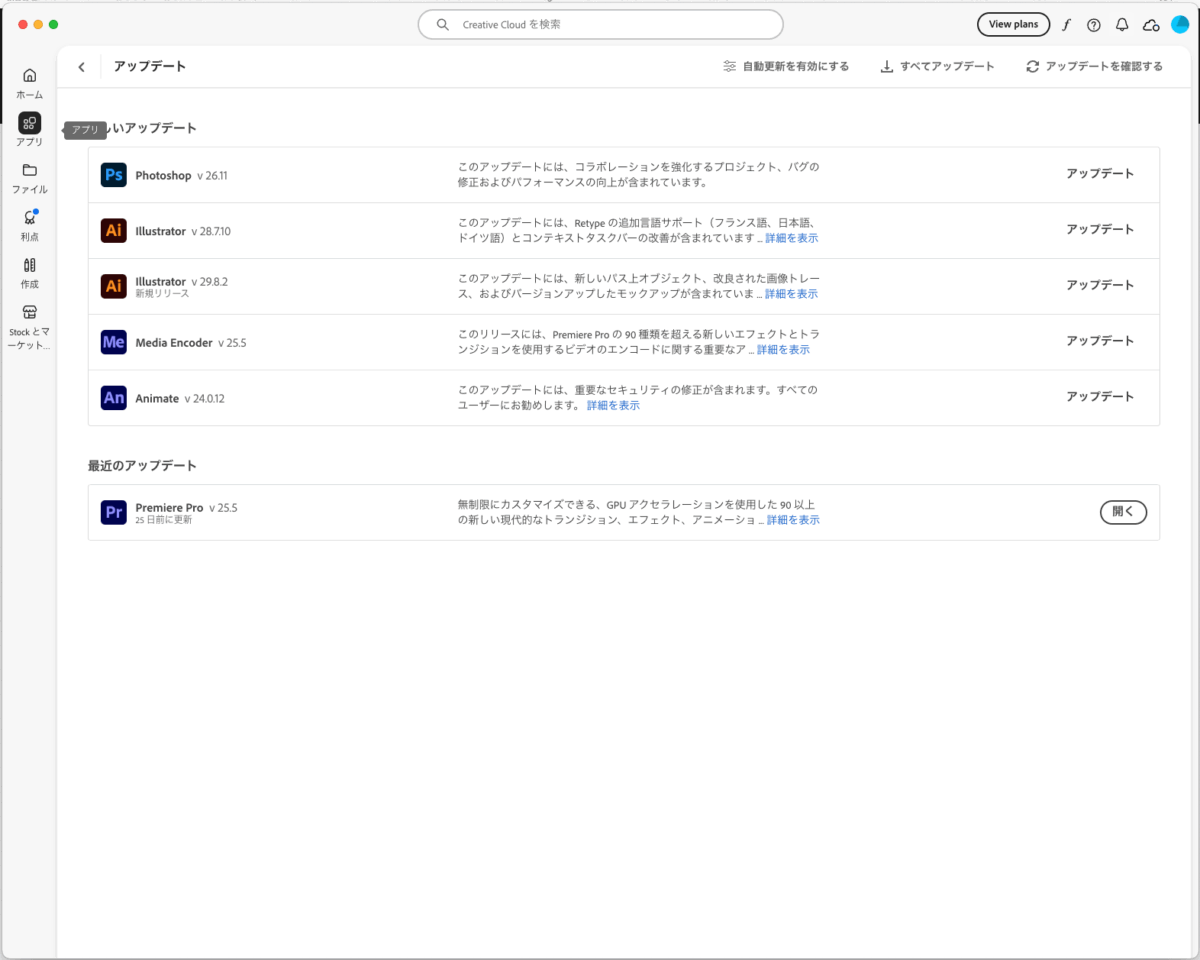Click the Creative Cloud search field
The width and height of the screenshot is (1200, 960).
click(x=600, y=25)
